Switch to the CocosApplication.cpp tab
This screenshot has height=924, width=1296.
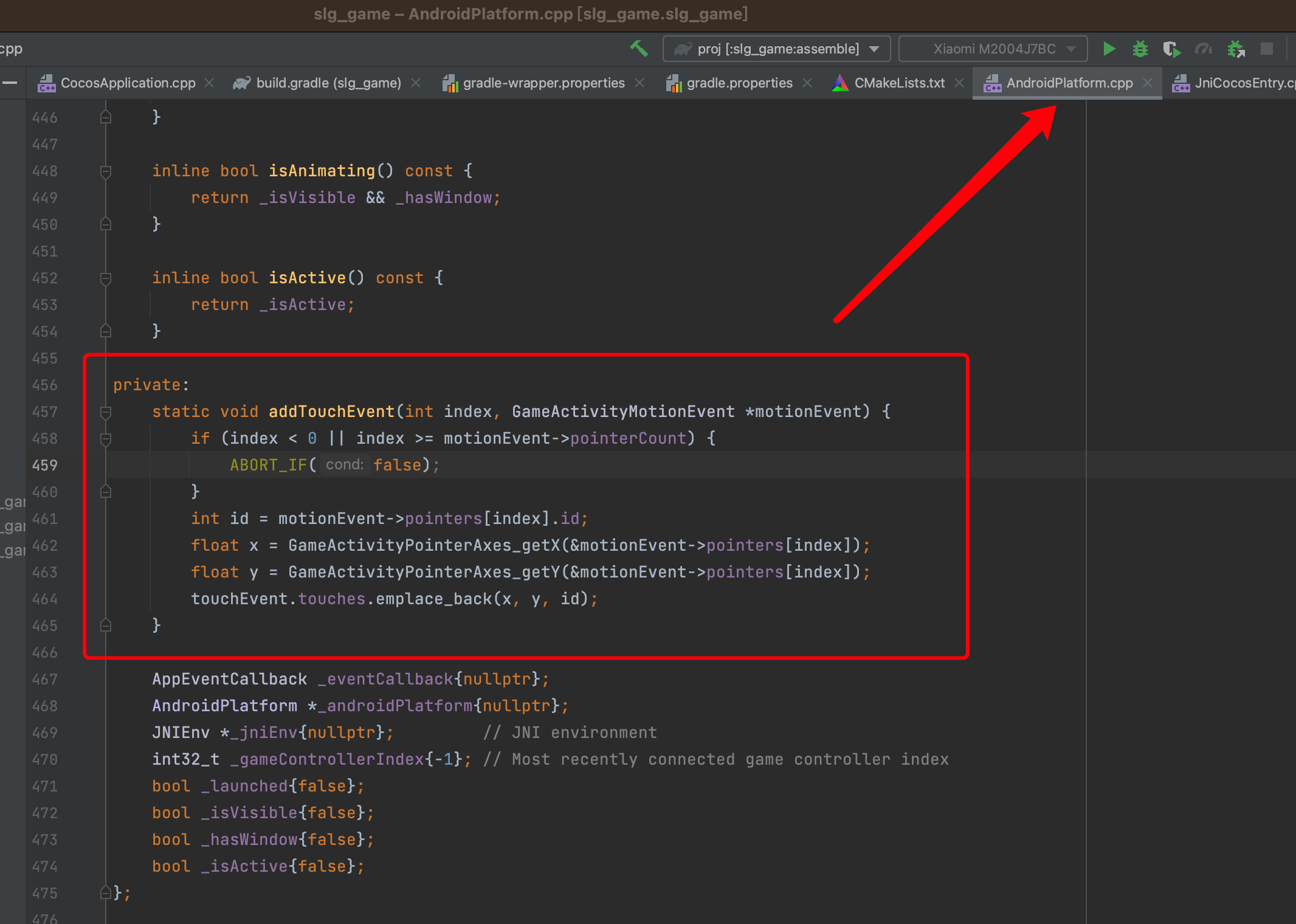128,83
